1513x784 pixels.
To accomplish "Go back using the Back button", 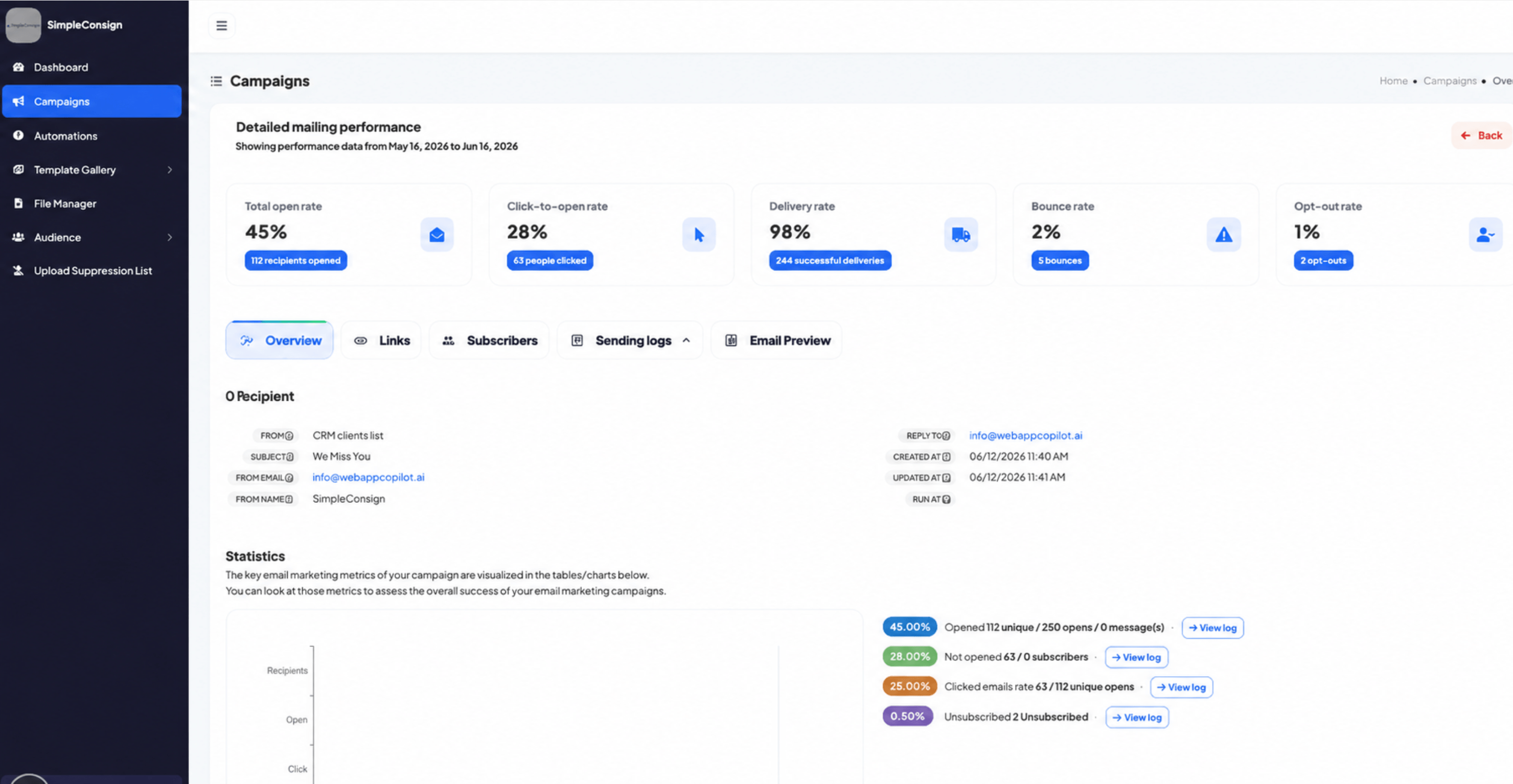I will click(1481, 135).
